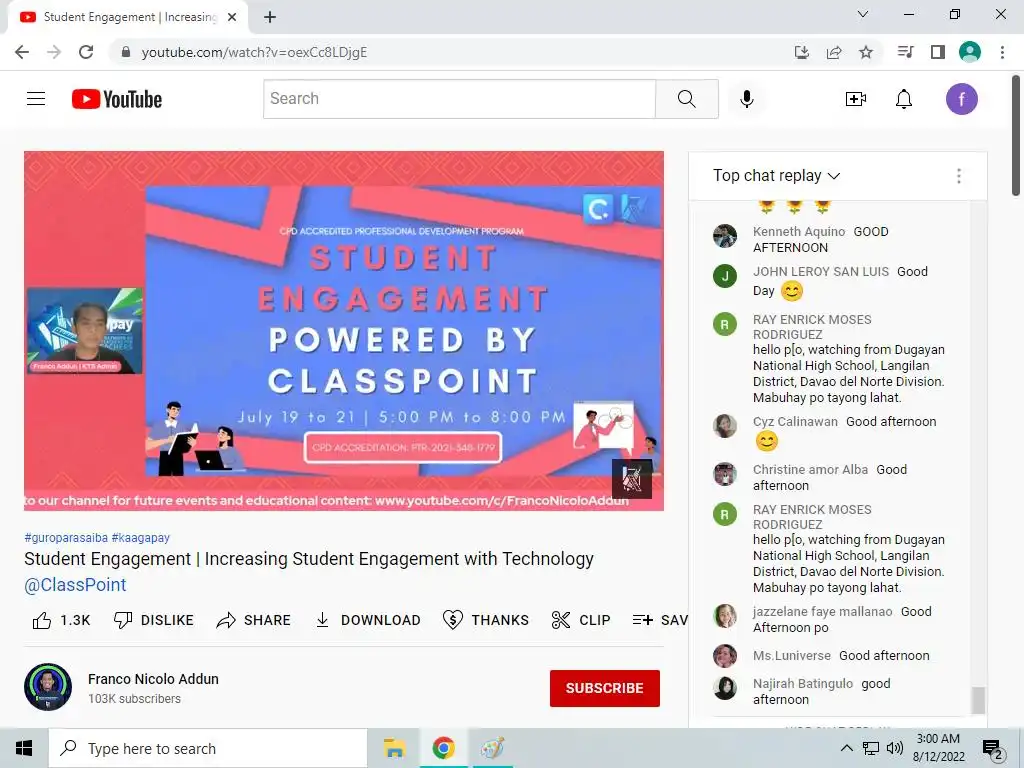The width and height of the screenshot is (1024, 768).
Task: Like the video with thumbs up
Action: pos(61,620)
